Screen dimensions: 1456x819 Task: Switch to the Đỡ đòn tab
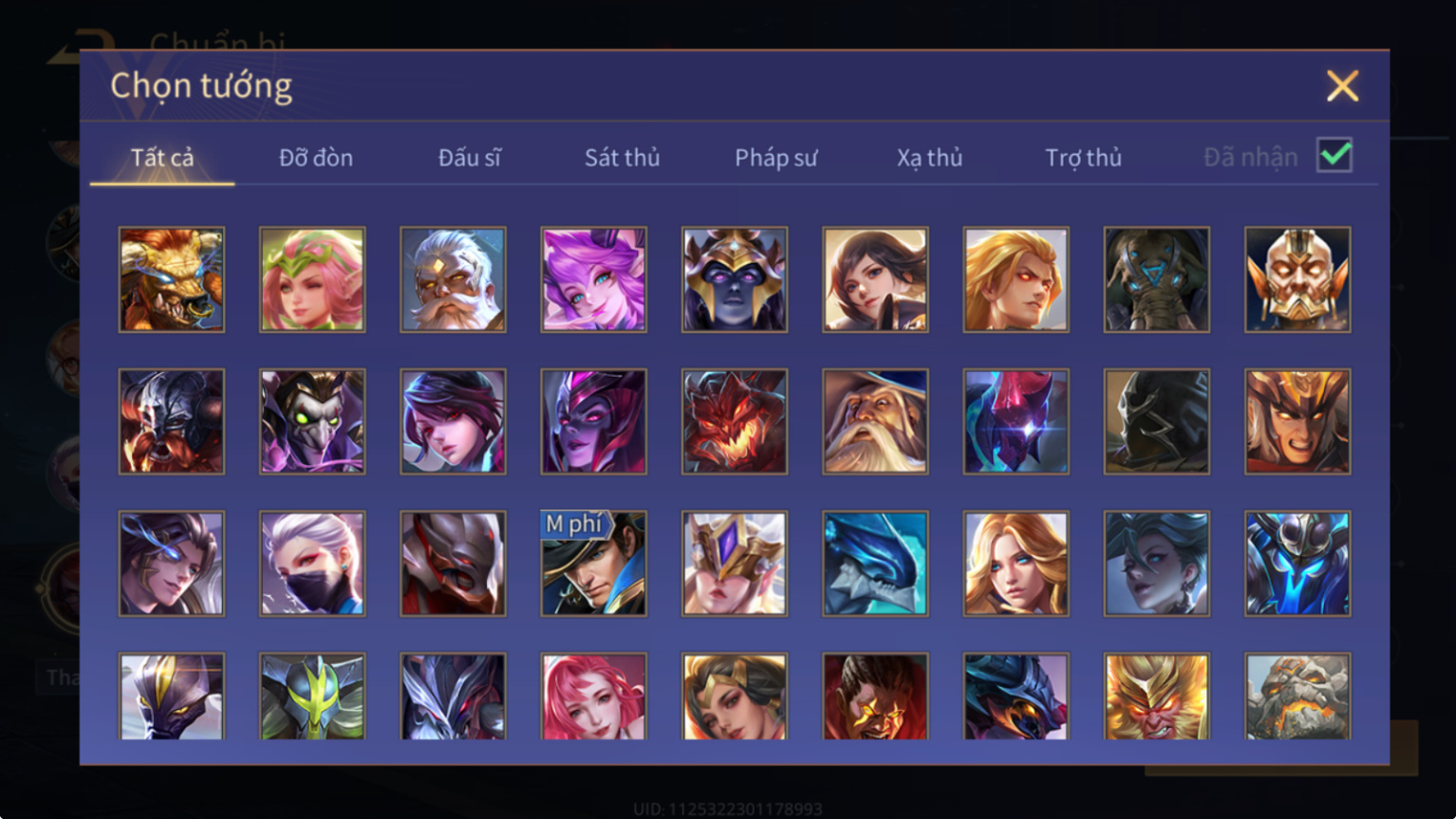point(316,158)
